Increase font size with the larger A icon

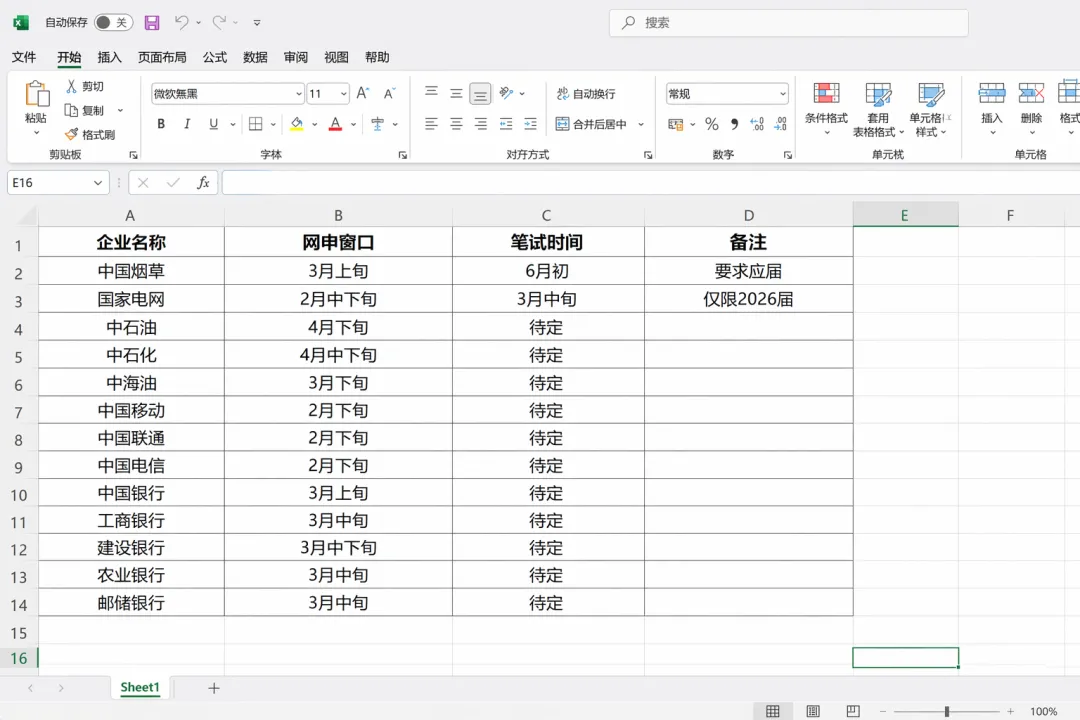click(x=363, y=94)
